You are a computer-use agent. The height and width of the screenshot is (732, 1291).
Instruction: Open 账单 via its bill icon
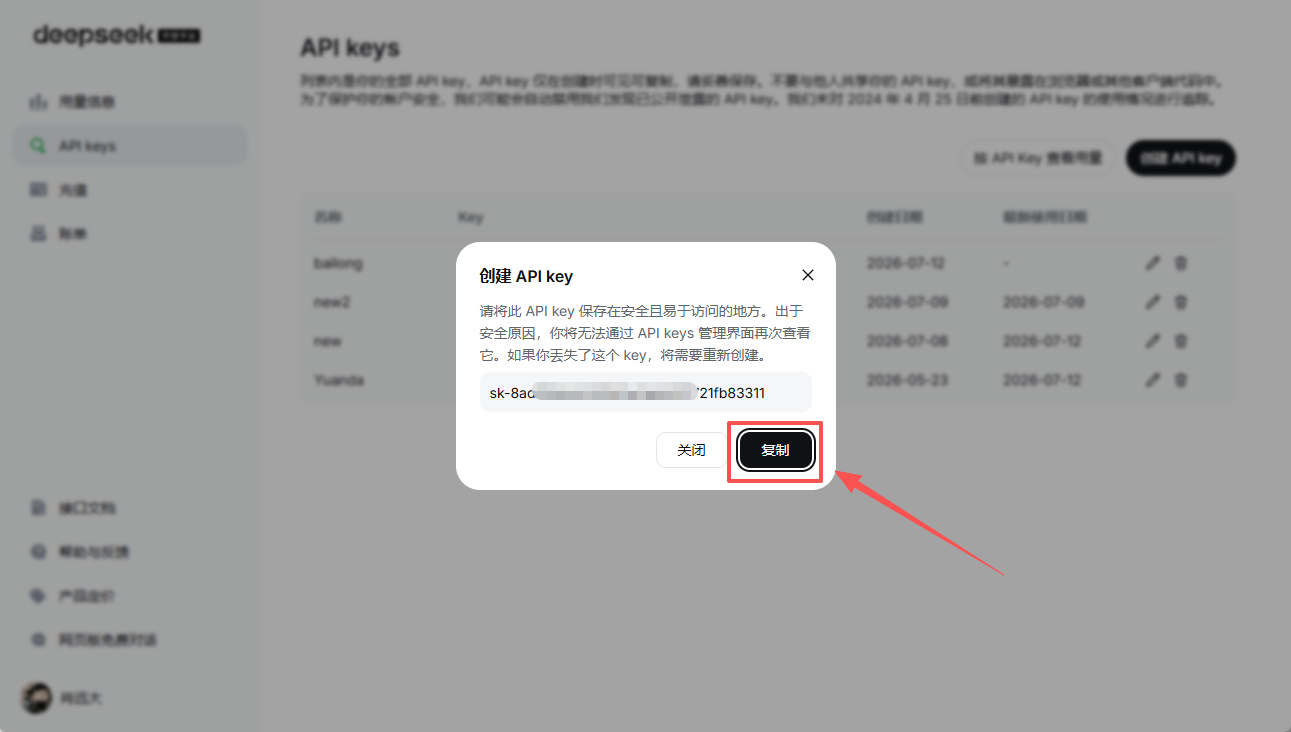coord(39,233)
